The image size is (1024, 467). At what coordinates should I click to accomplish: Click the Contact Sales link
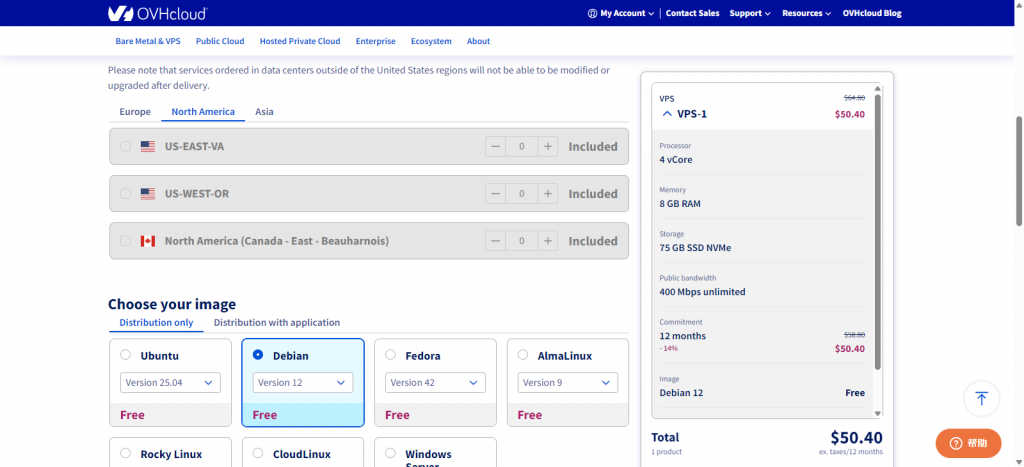click(x=692, y=13)
